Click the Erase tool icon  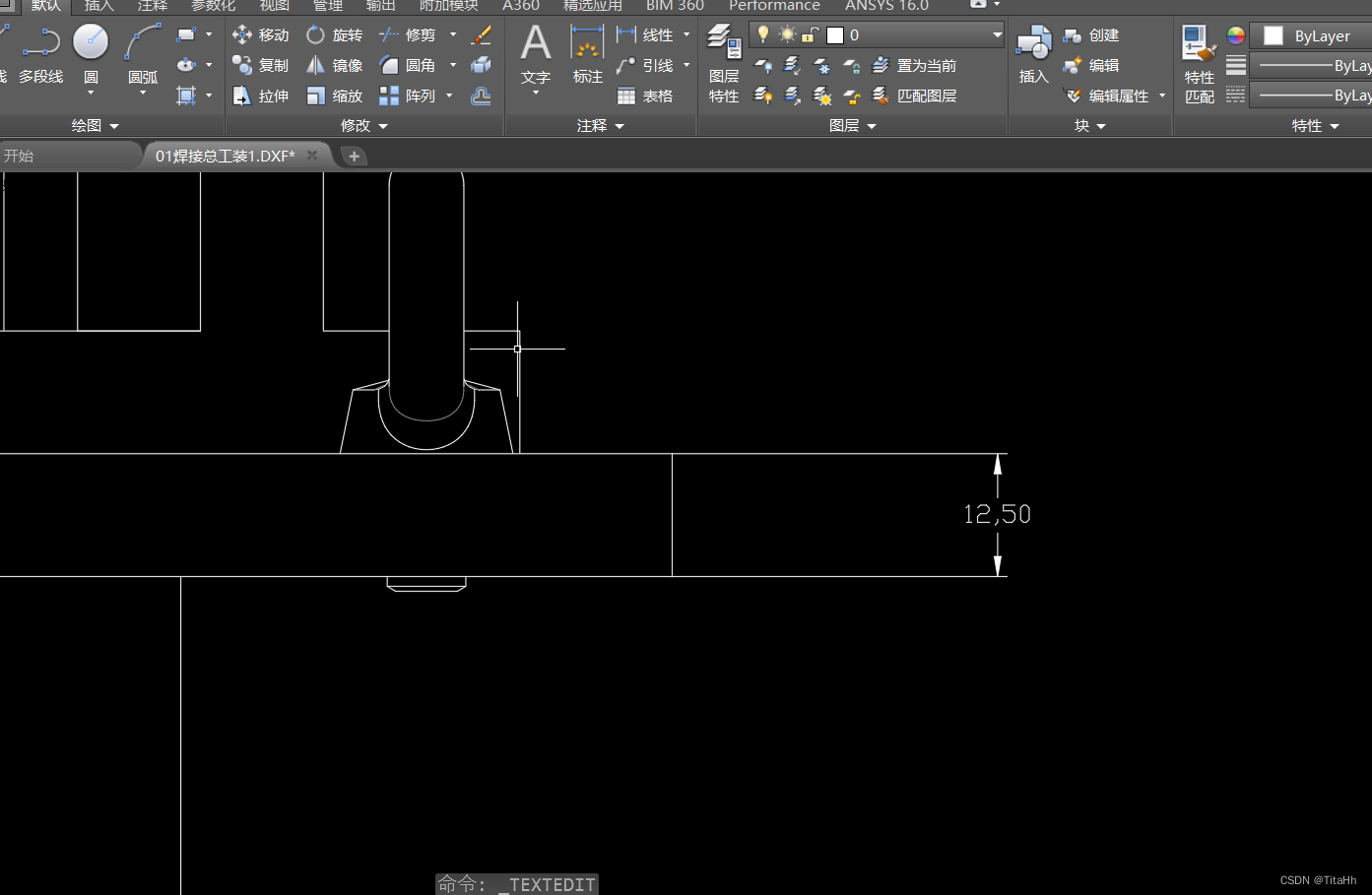481,35
